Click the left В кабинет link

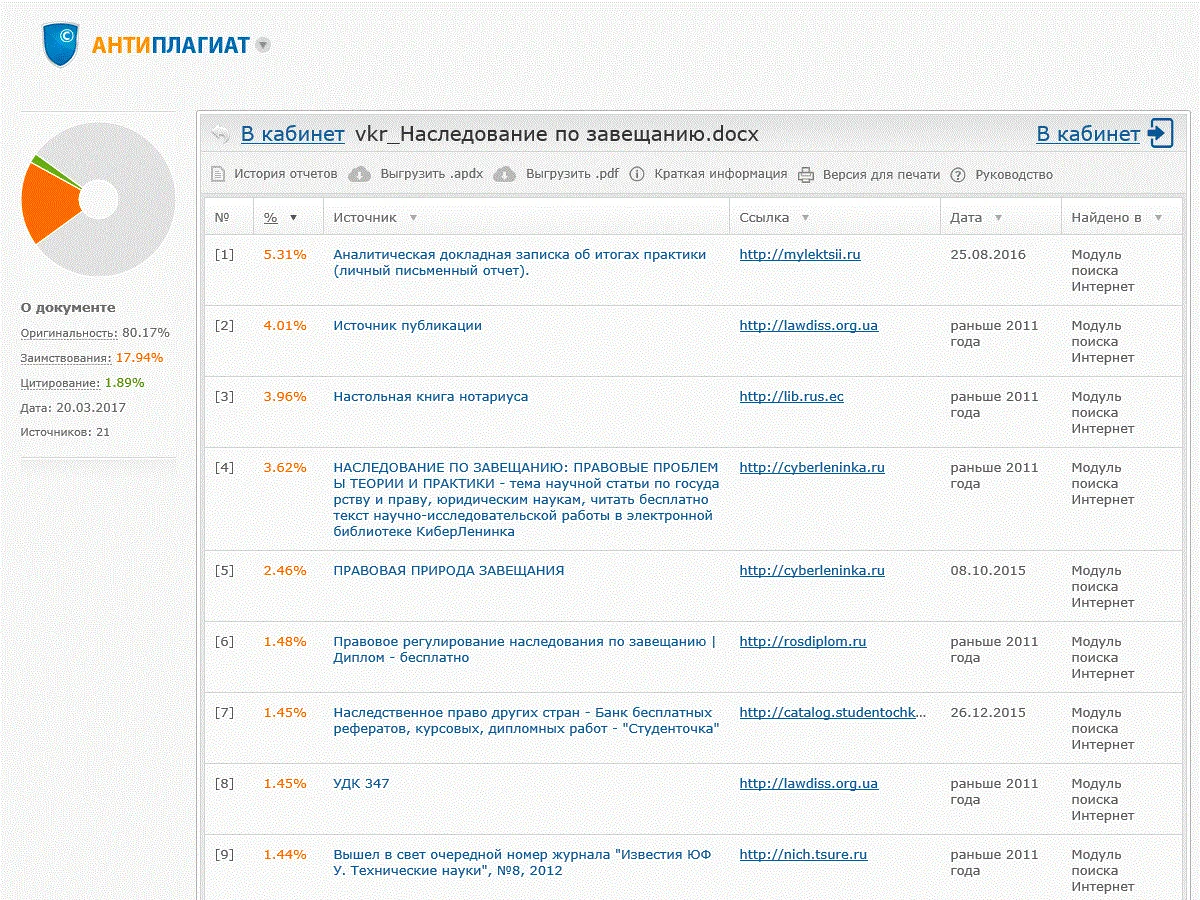(292, 134)
